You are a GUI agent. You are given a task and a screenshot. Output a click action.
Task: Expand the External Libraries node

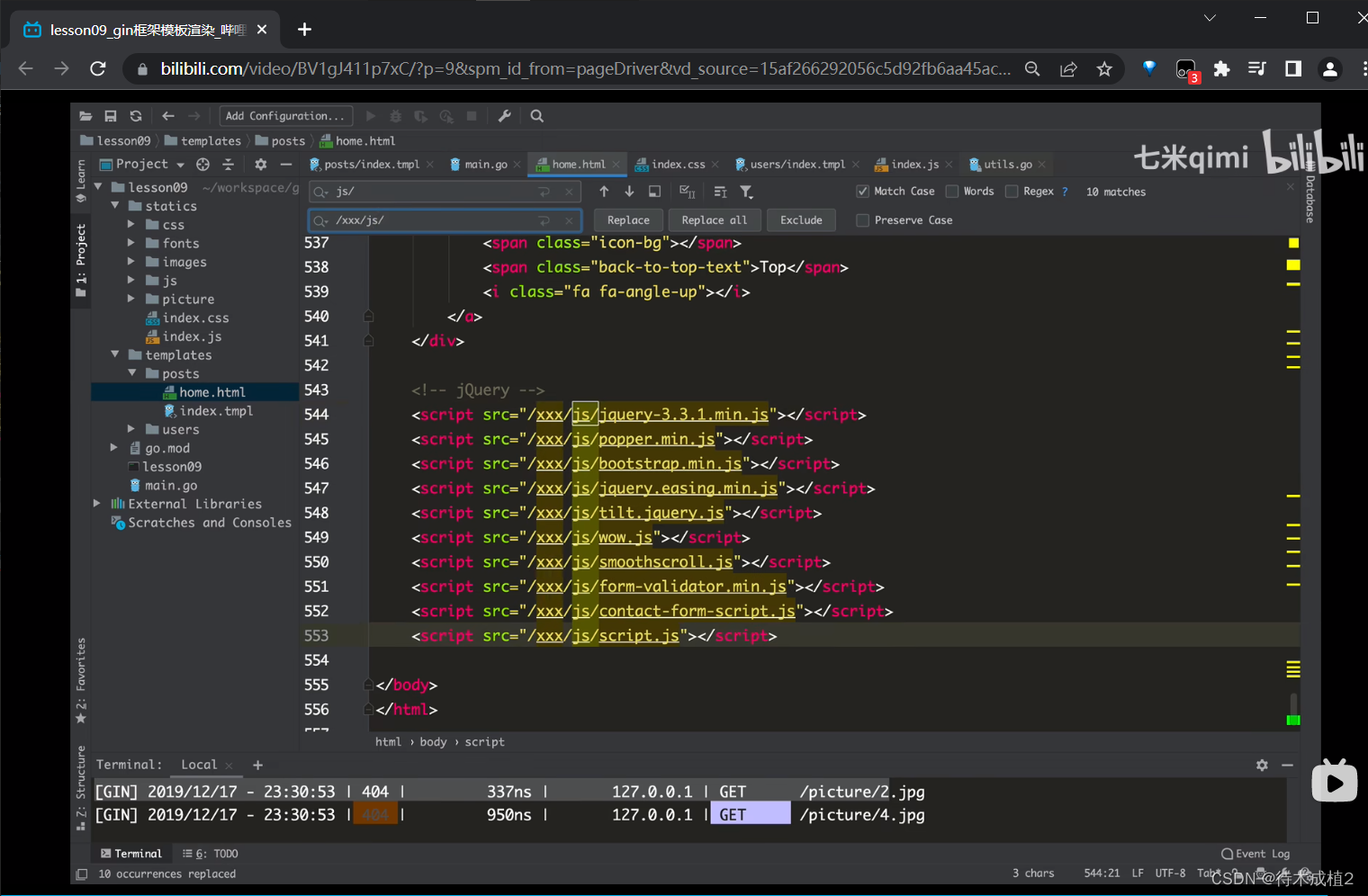[x=97, y=504]
